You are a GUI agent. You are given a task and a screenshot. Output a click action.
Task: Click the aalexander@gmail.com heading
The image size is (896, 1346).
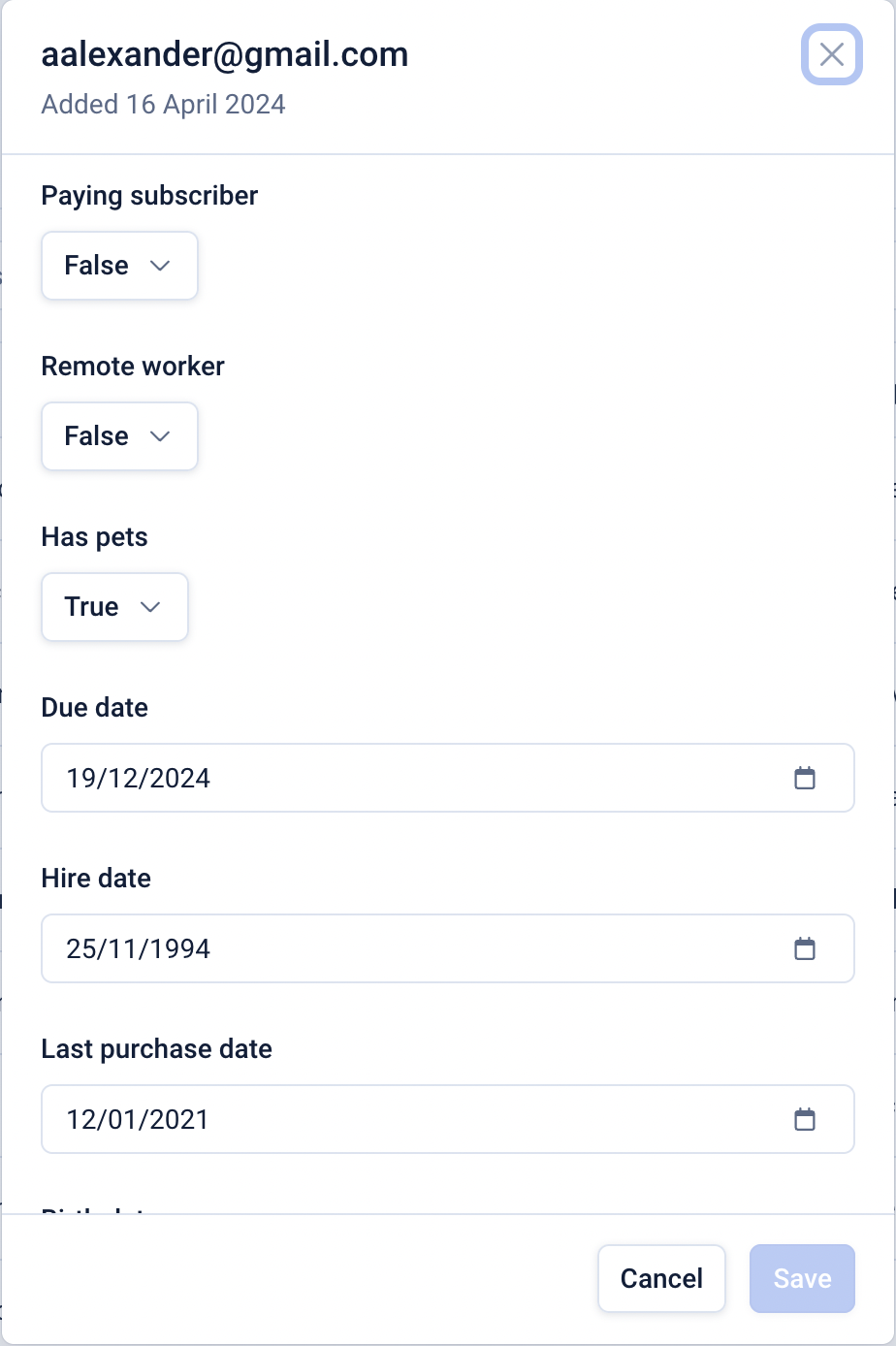pos(224,54)
